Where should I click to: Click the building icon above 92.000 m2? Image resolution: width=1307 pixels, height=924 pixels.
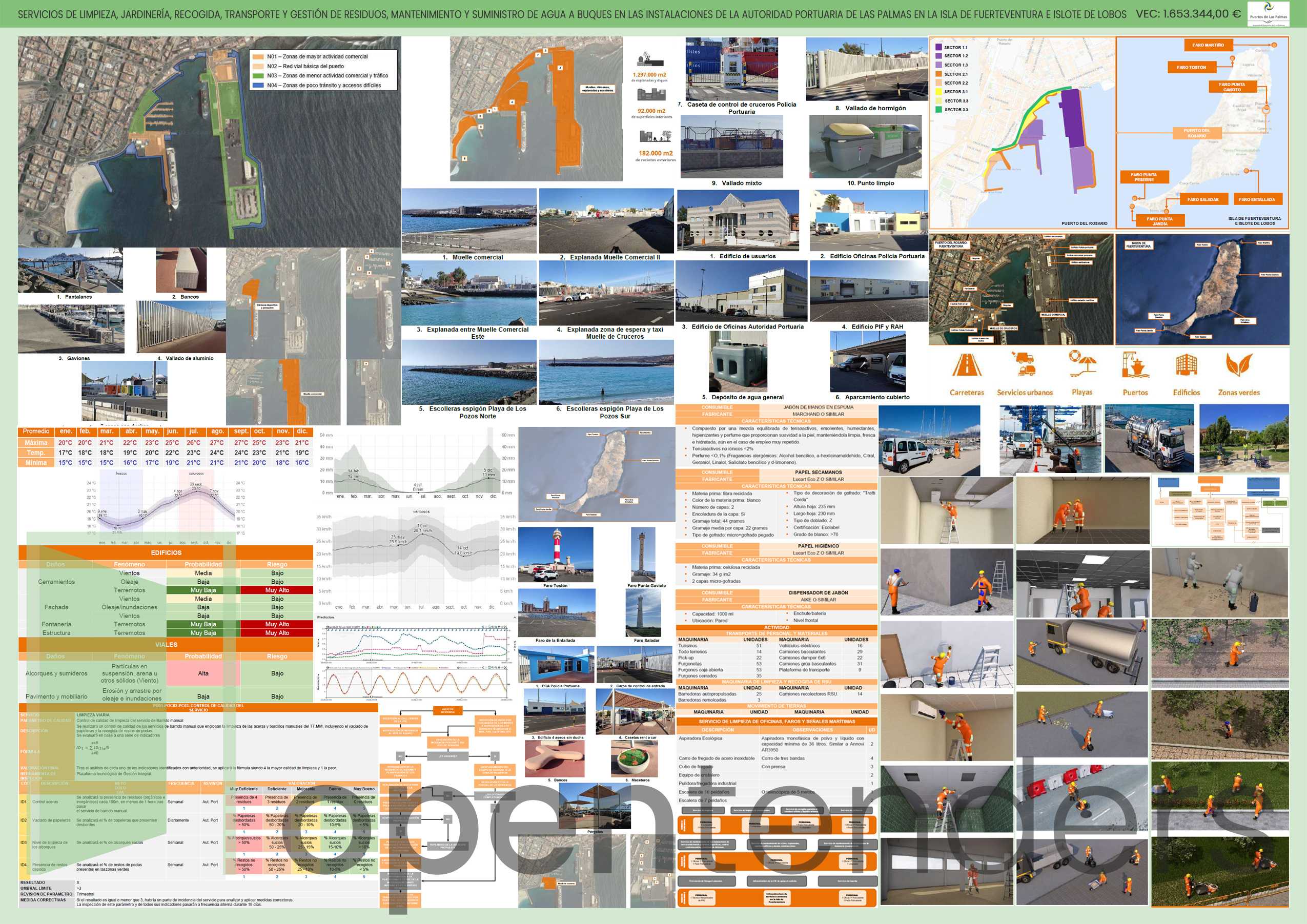coord(651,95)
